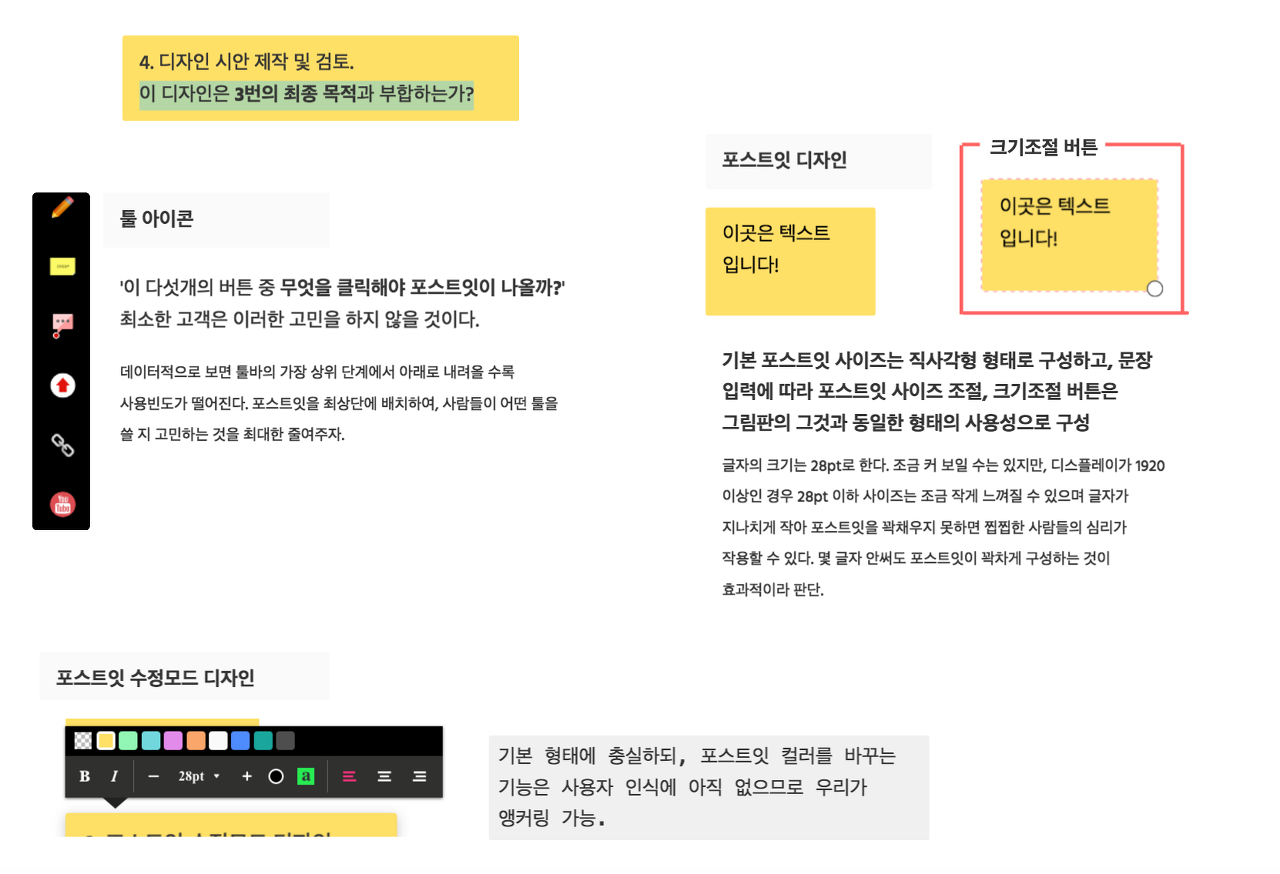Select the pencil drawing tool
The image size is (1280, 874).
click(62, 208)
